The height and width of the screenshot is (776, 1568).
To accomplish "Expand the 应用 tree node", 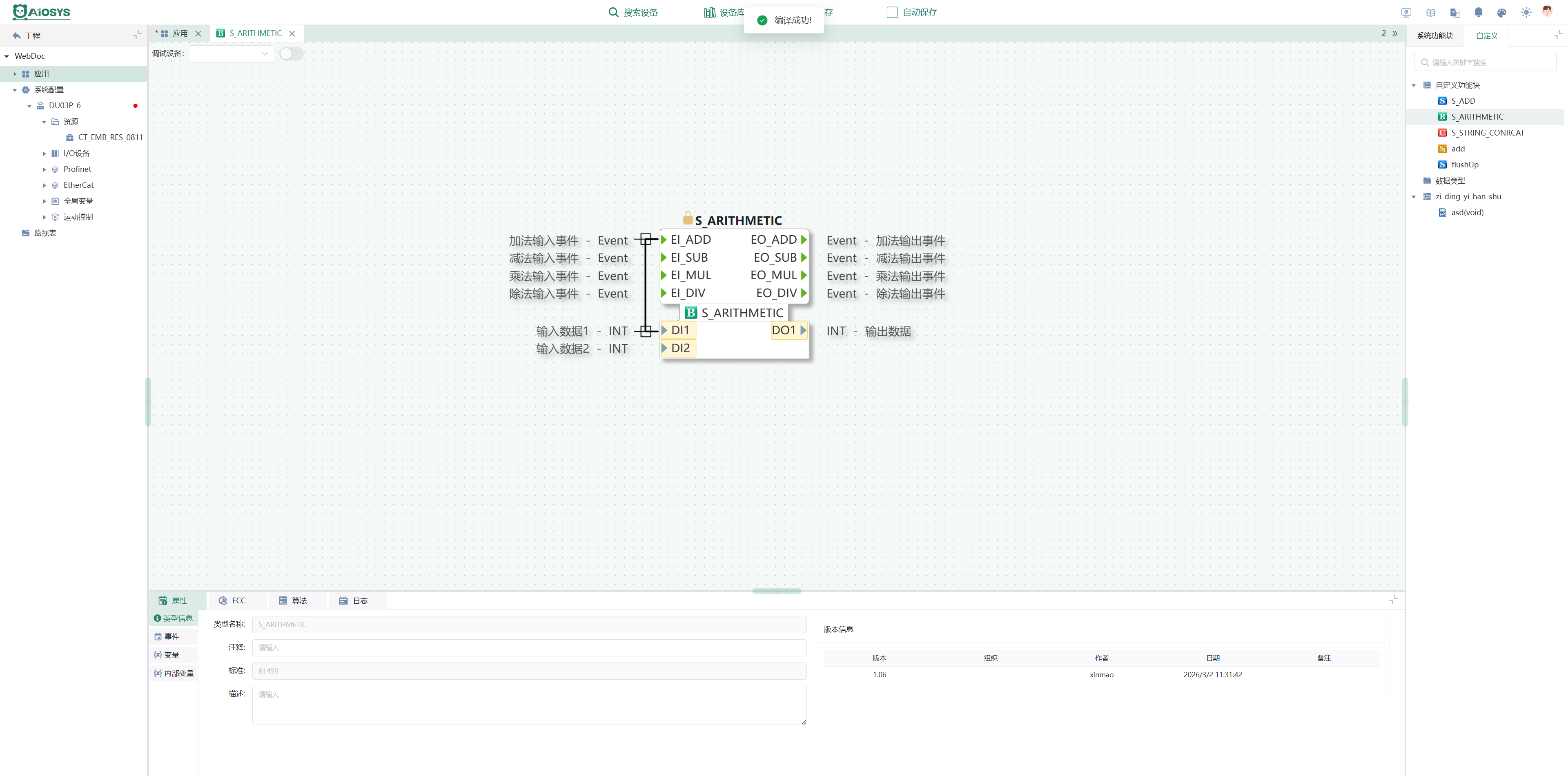I will pyautogui.click(x=15, y=74).
